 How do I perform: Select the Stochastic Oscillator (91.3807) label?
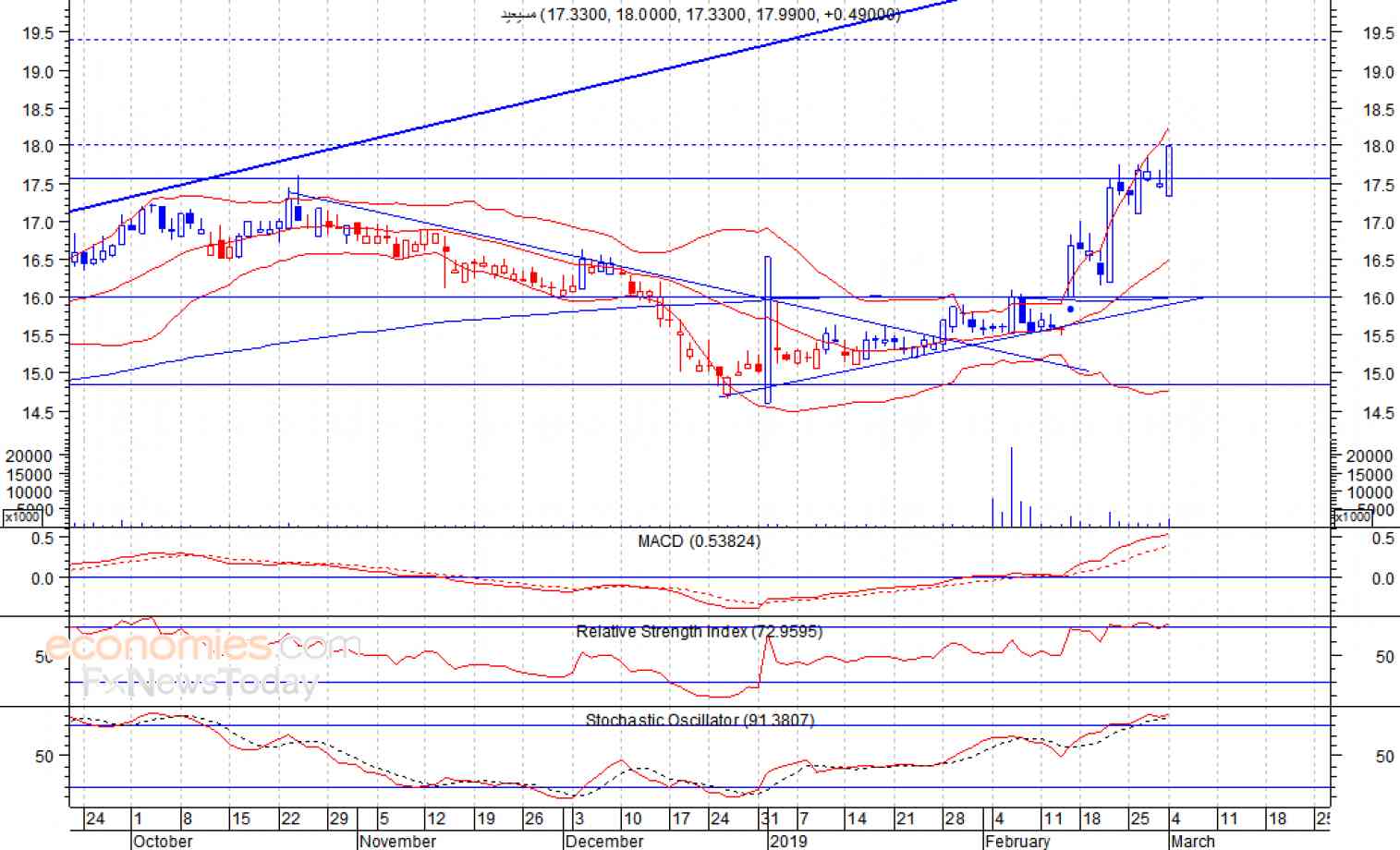(700, 720)
